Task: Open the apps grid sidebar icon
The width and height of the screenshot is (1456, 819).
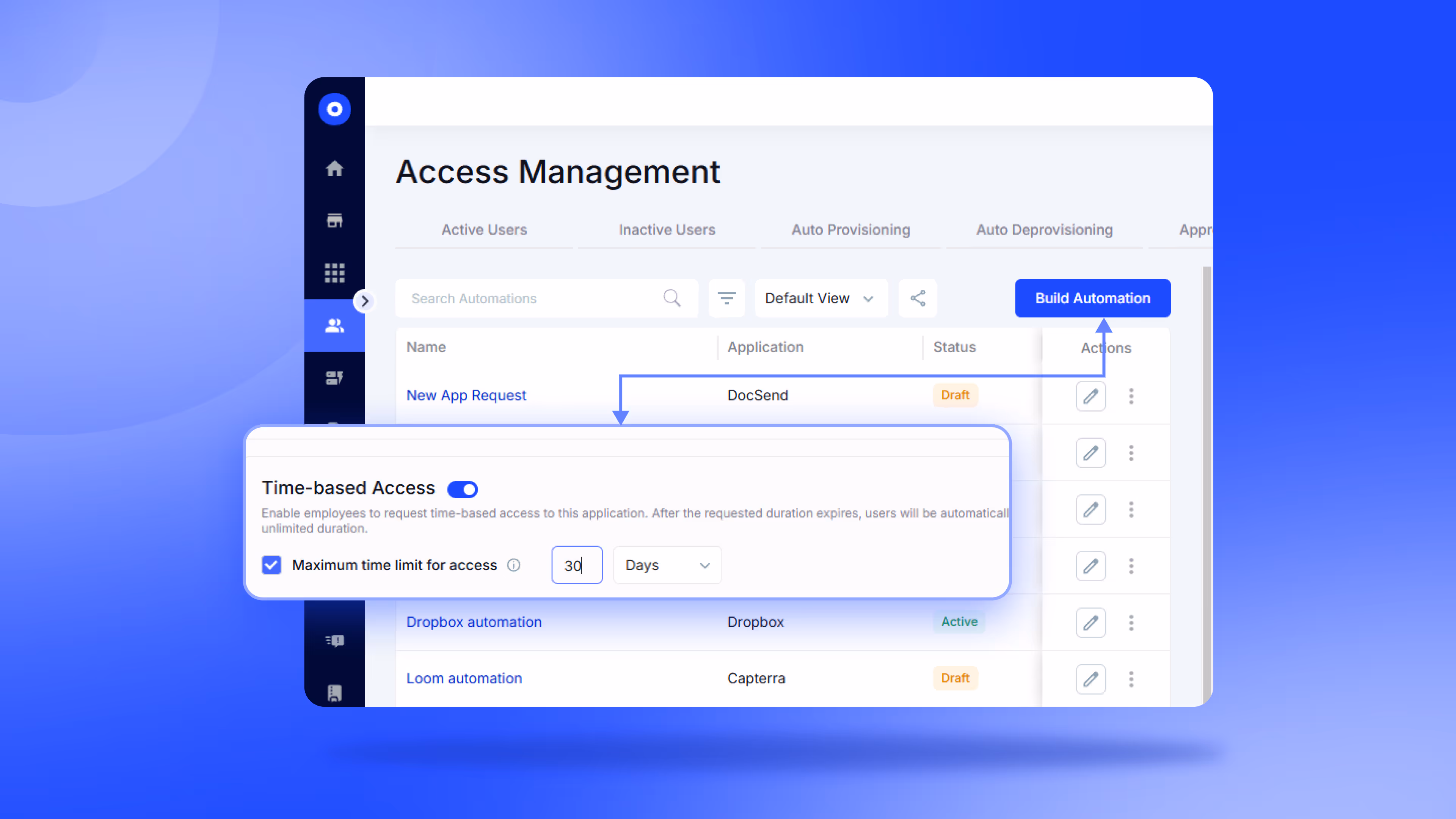Action: pyautogui.click(x=334, y=273)
